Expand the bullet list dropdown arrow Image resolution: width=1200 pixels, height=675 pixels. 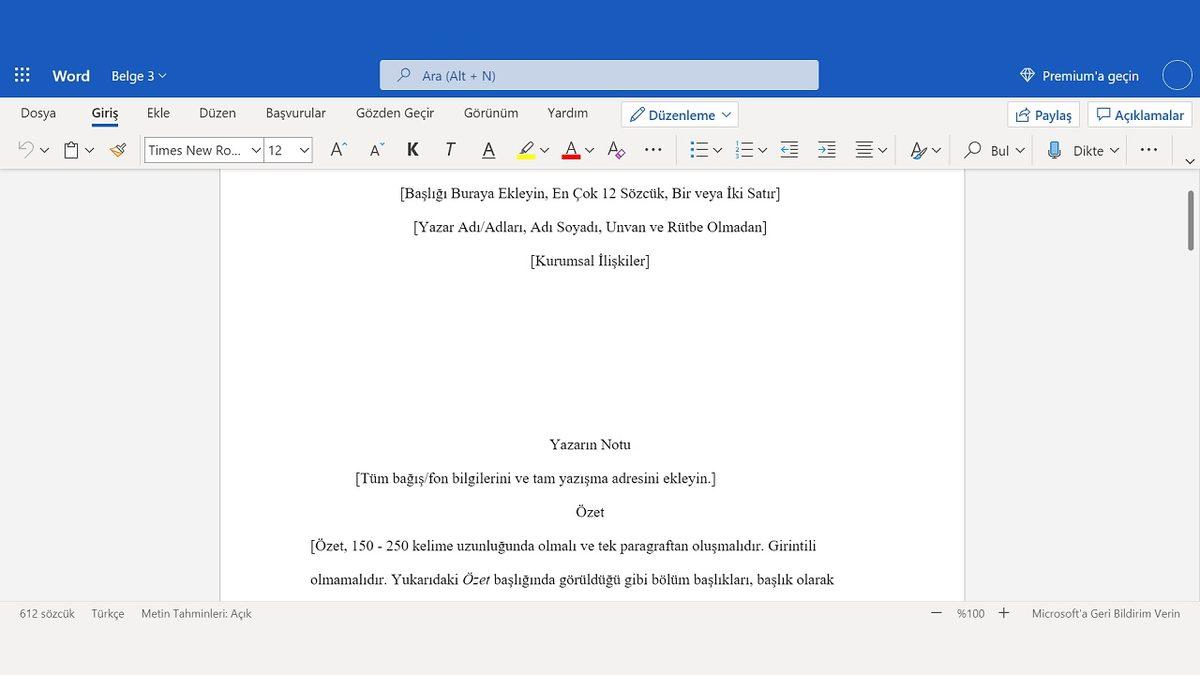[x=717, y=149]
